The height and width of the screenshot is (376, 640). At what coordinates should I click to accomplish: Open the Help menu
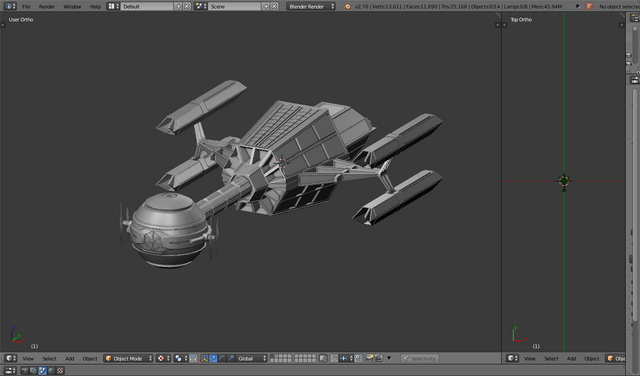pyautogui.click(x=95, y=7)
